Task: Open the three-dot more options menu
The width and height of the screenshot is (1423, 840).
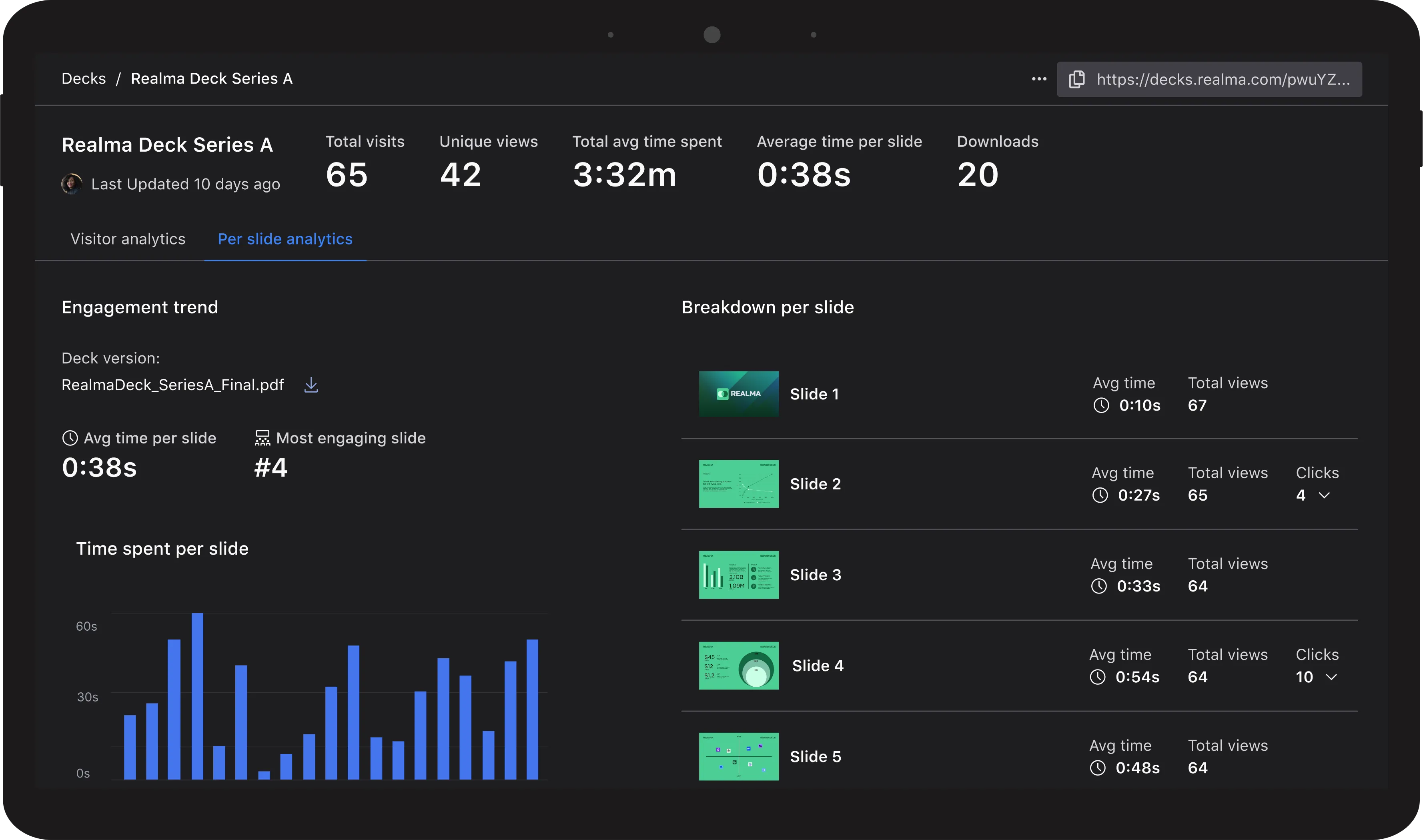Action: [1039, 79]
